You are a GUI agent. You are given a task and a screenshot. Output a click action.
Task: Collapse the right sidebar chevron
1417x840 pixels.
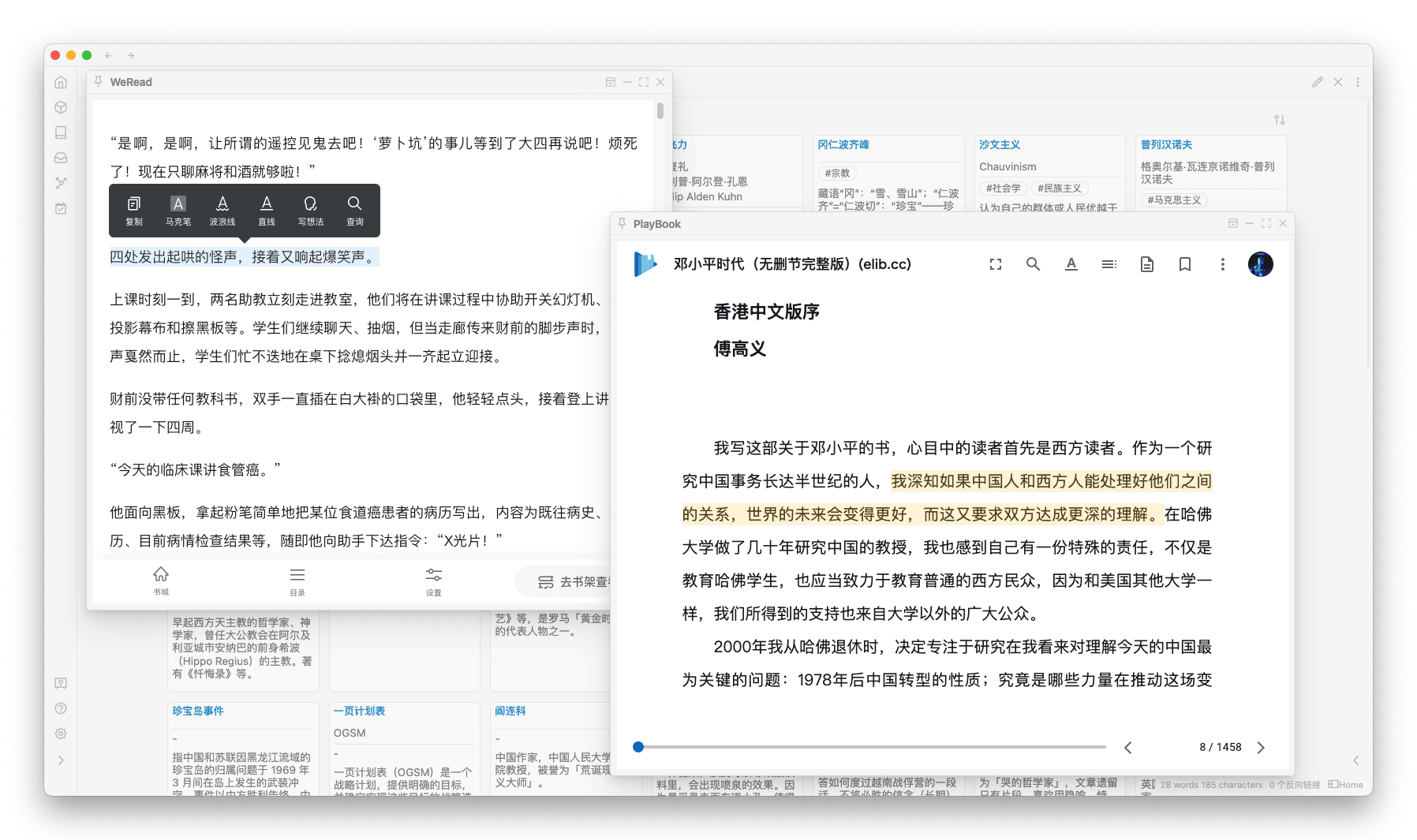1355,760
